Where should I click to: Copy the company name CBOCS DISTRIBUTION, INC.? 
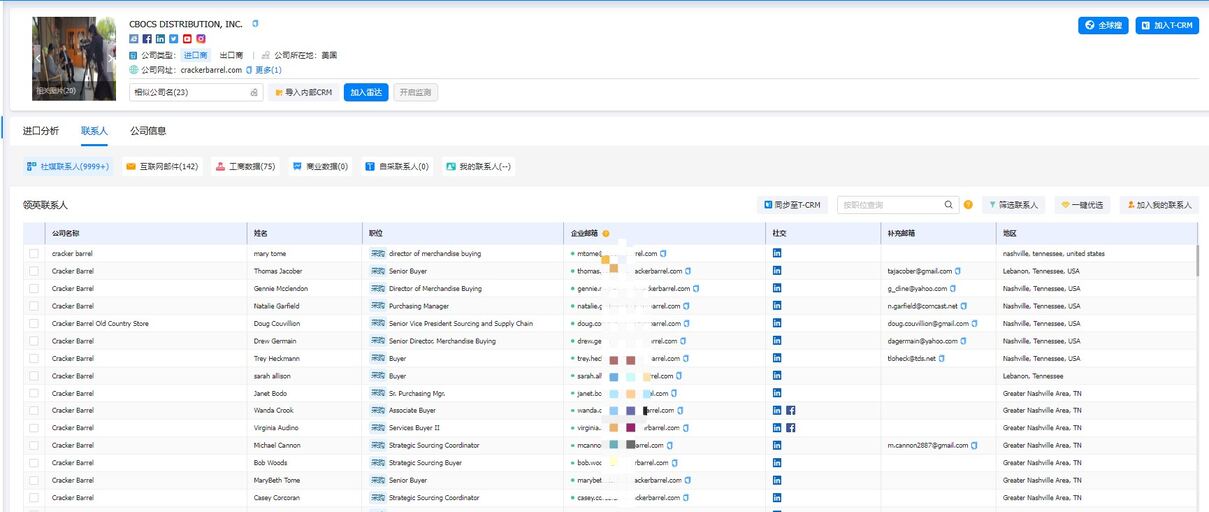255,23
